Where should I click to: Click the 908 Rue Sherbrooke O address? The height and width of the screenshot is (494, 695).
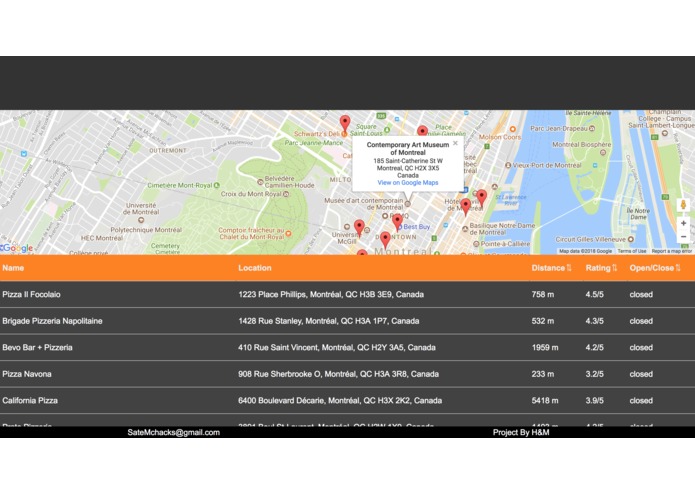click(x=338, y=374)
